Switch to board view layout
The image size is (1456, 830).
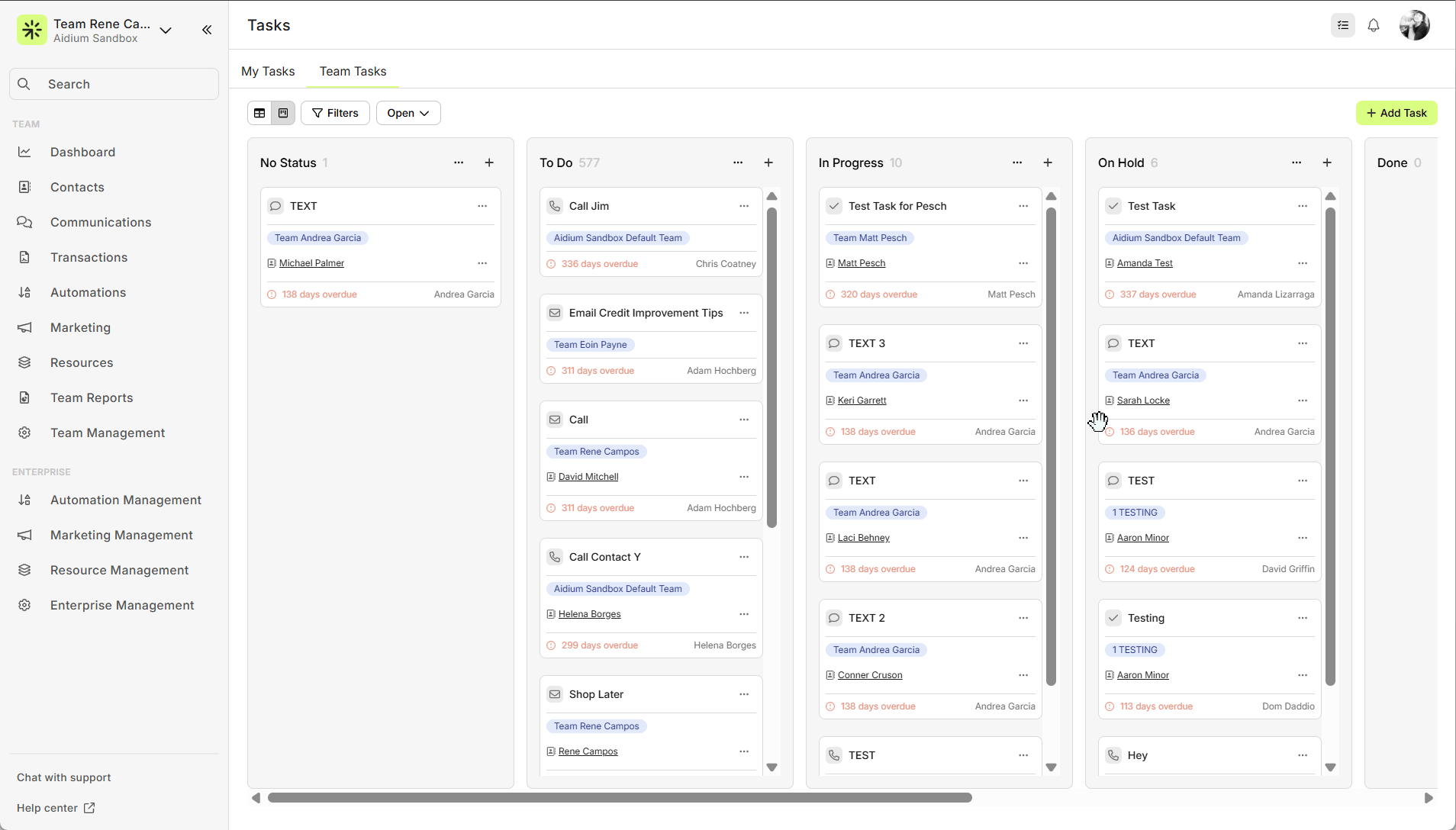283,113
